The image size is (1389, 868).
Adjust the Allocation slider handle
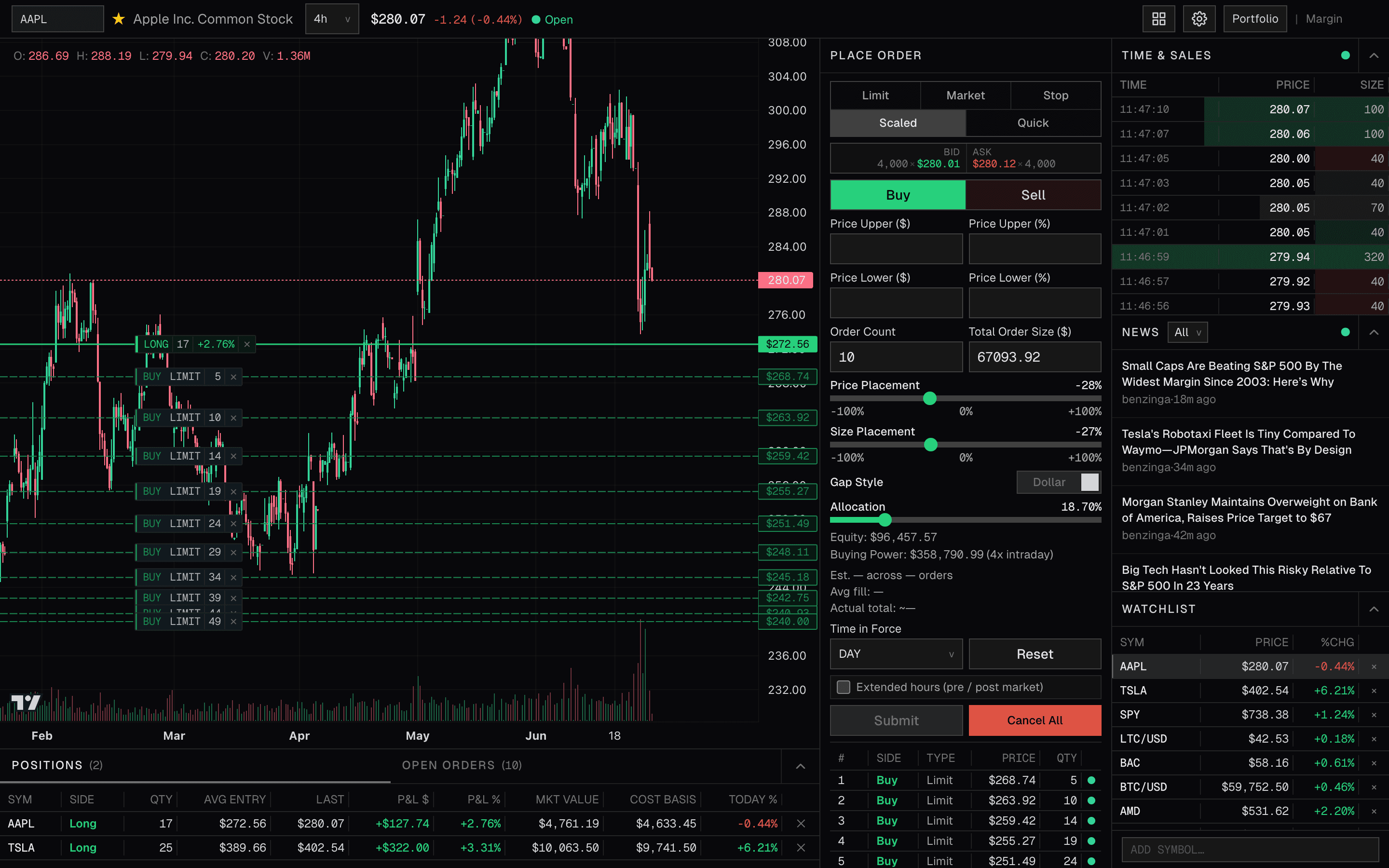coord(885,520)
